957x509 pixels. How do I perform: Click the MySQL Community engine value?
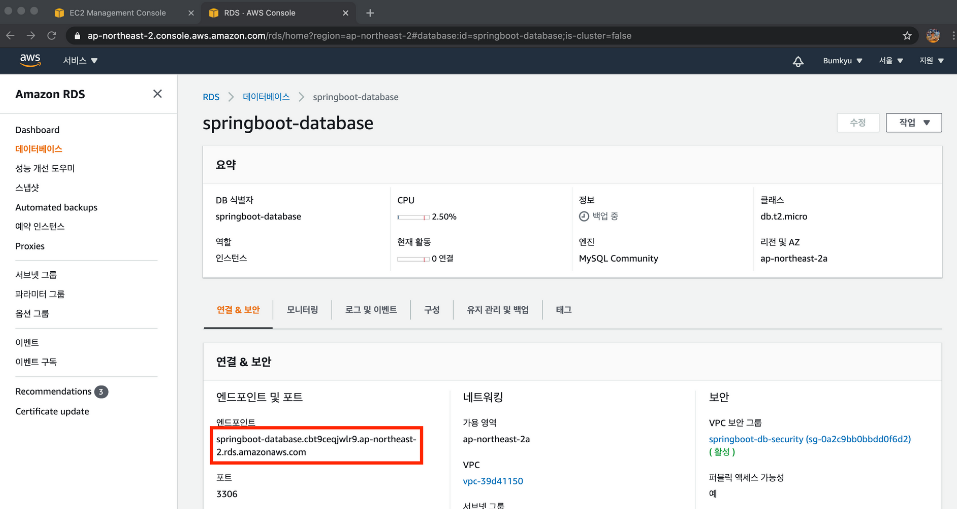click(618, 259)
